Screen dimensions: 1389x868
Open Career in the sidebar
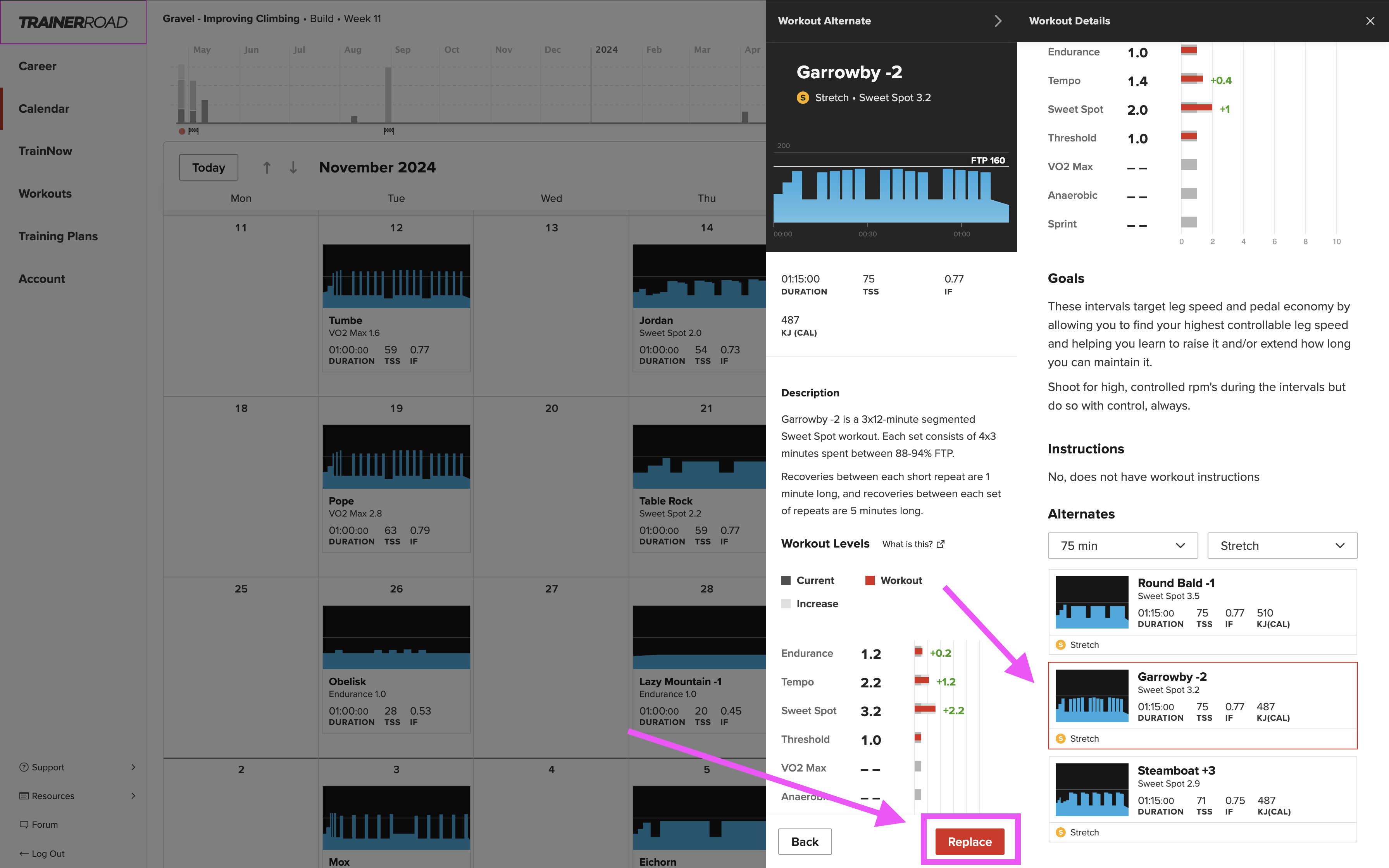pyautogui.click(x=37, y=66)
